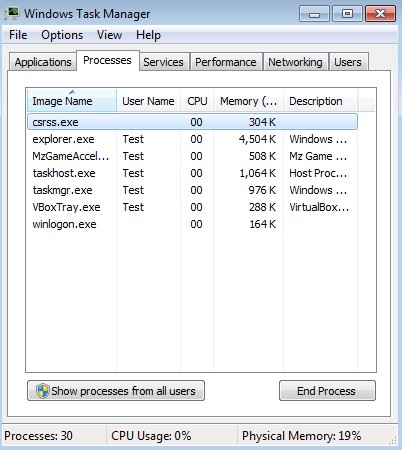Sort processes by Memory column

pyautogui.click(x=248, y=101)
